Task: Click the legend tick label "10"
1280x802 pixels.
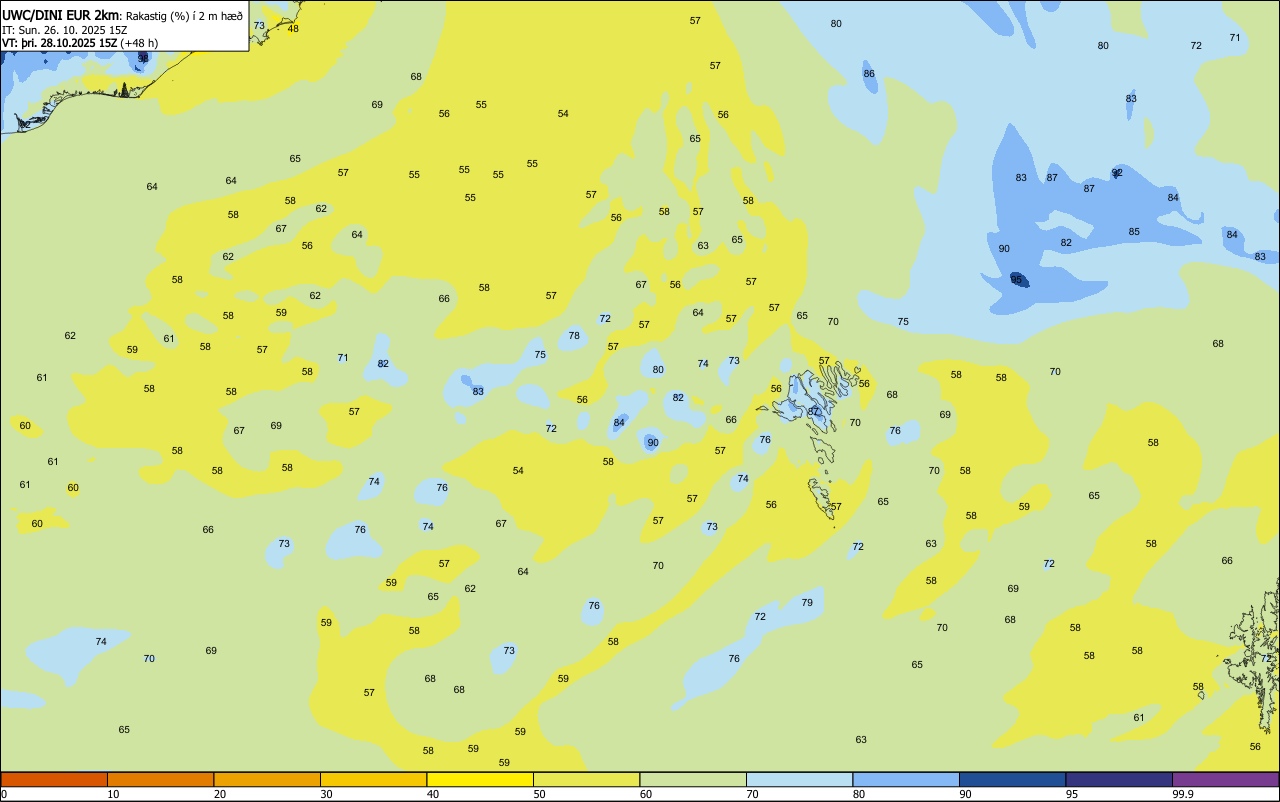Action: click(x=113, y=794)
